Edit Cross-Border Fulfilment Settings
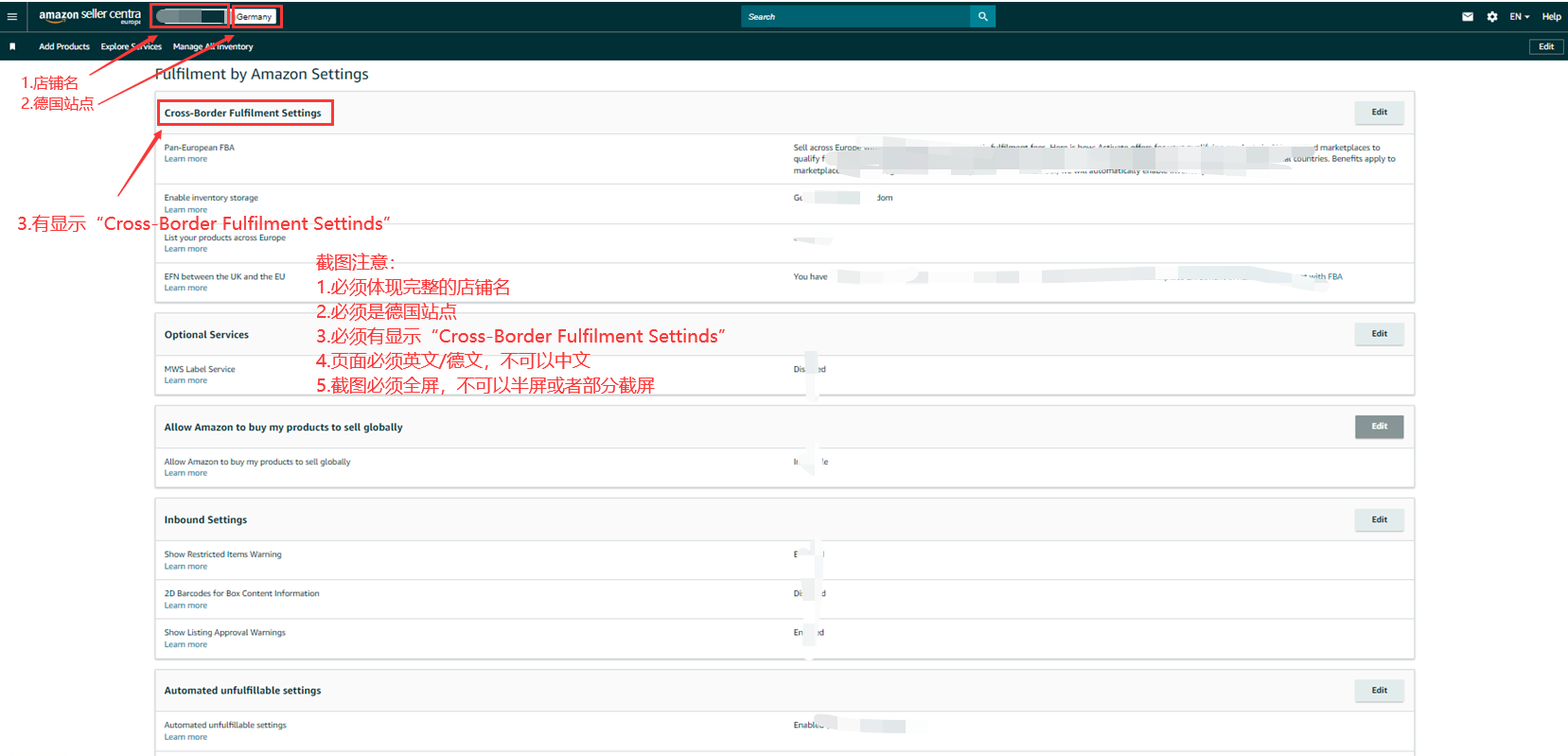Viewport: 1568px width, 756px height. [x=1380, y=113]
